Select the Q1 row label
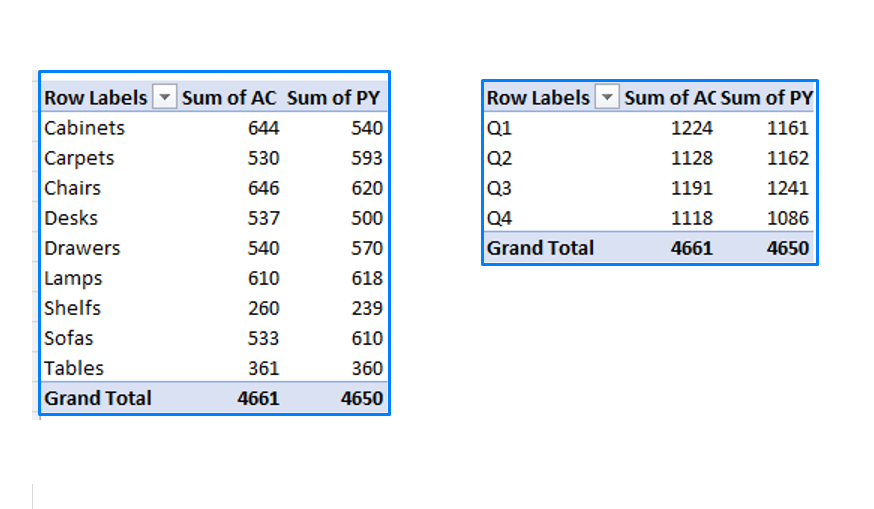Viewport: 874px width, 509px height. pos(499,128)
